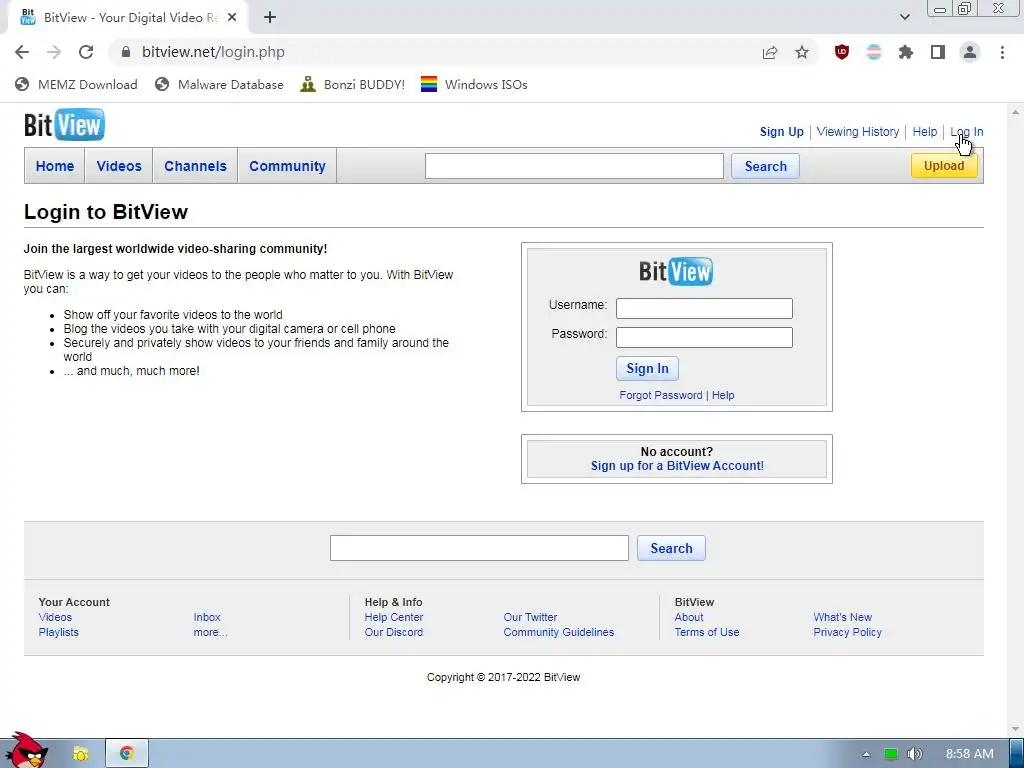1024x768 pixels.
Task: Open the volume speaker tray icon
Action: [915, 754]
